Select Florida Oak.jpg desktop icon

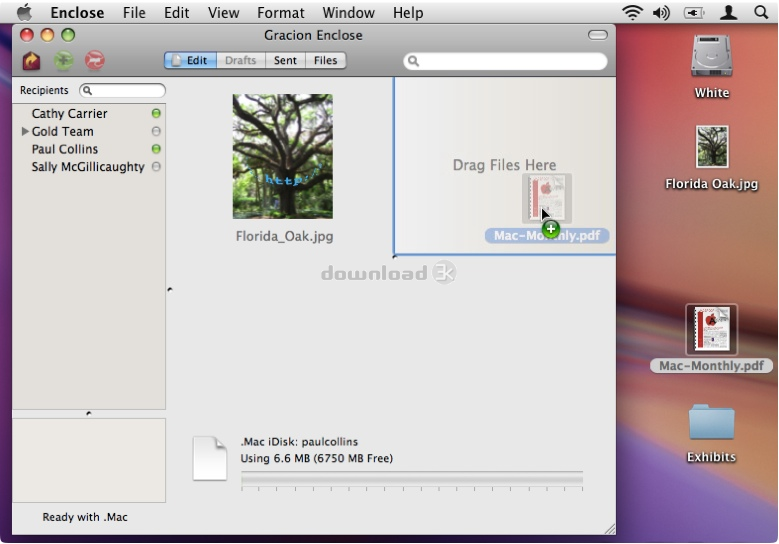(x=712, y=147)
